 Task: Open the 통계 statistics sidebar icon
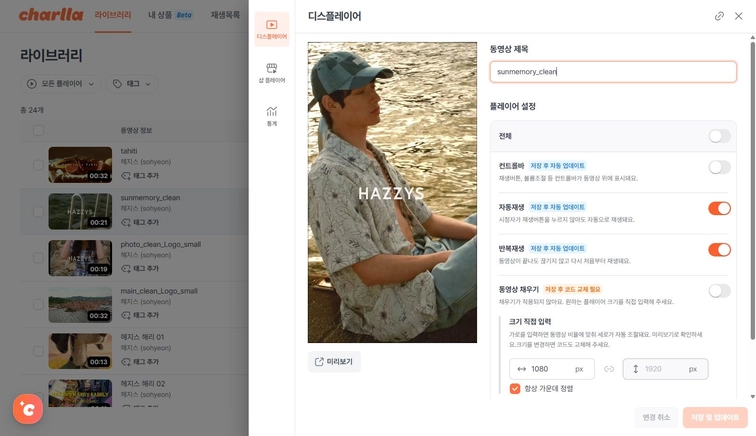272,116
